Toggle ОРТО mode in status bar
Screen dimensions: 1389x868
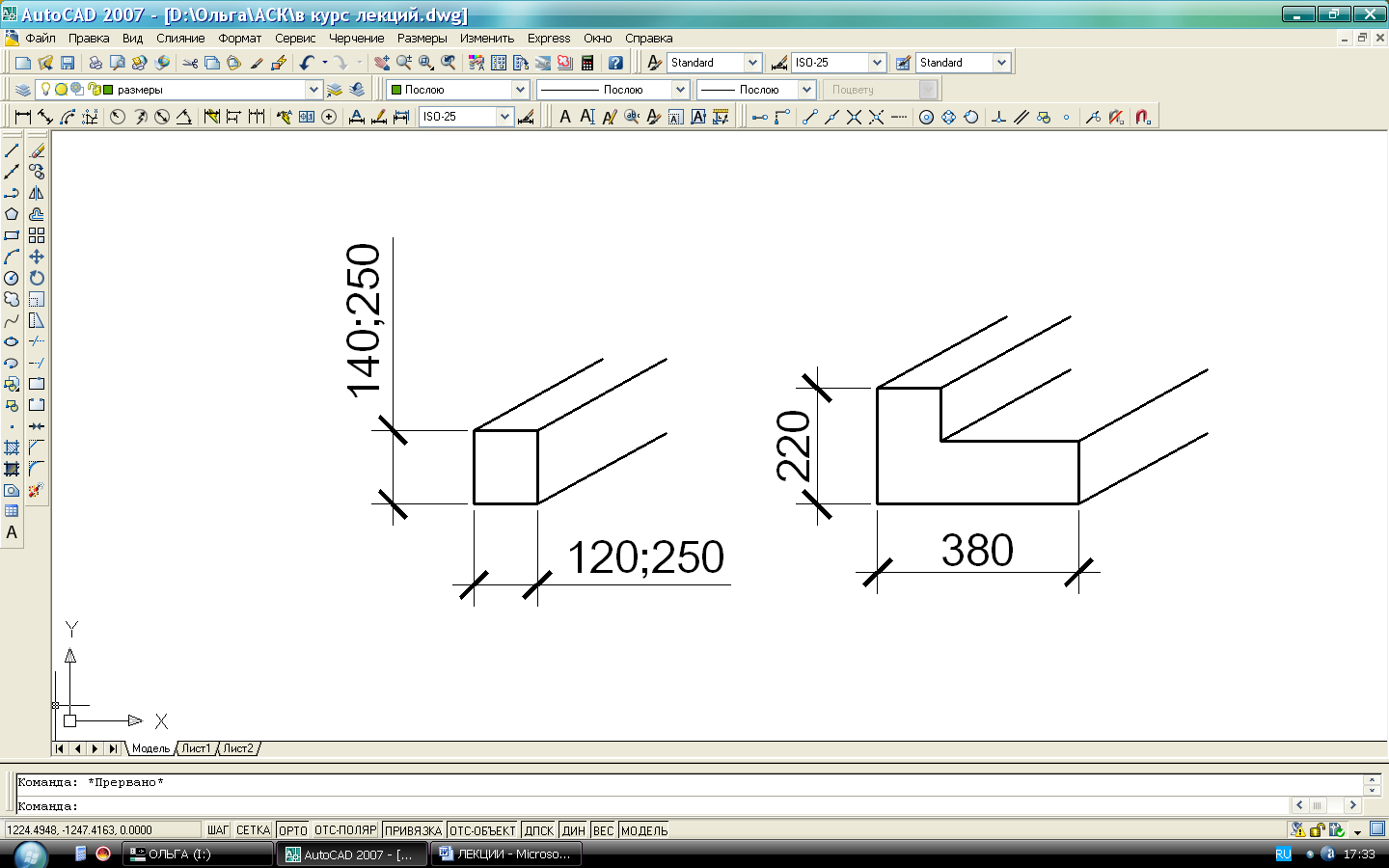tap(292, 830)
